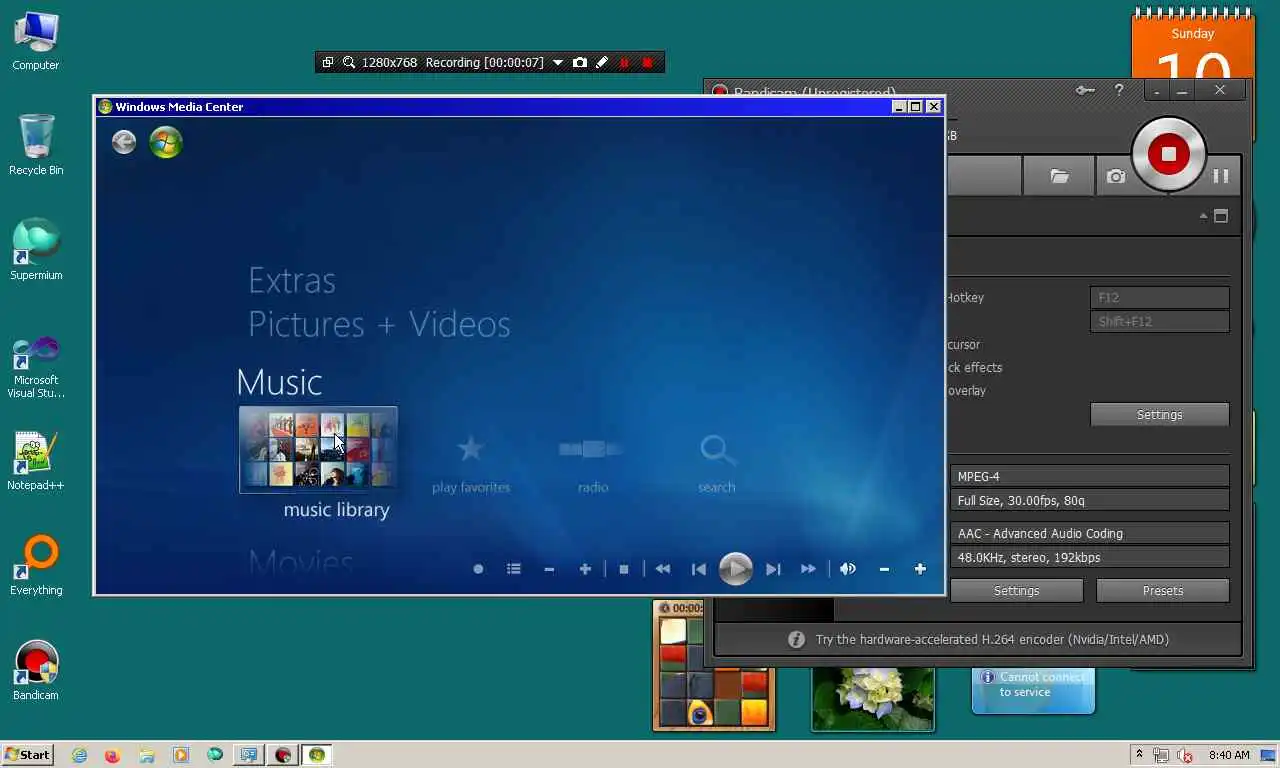Open Bandicam desktop shortcut

(36, 671)
